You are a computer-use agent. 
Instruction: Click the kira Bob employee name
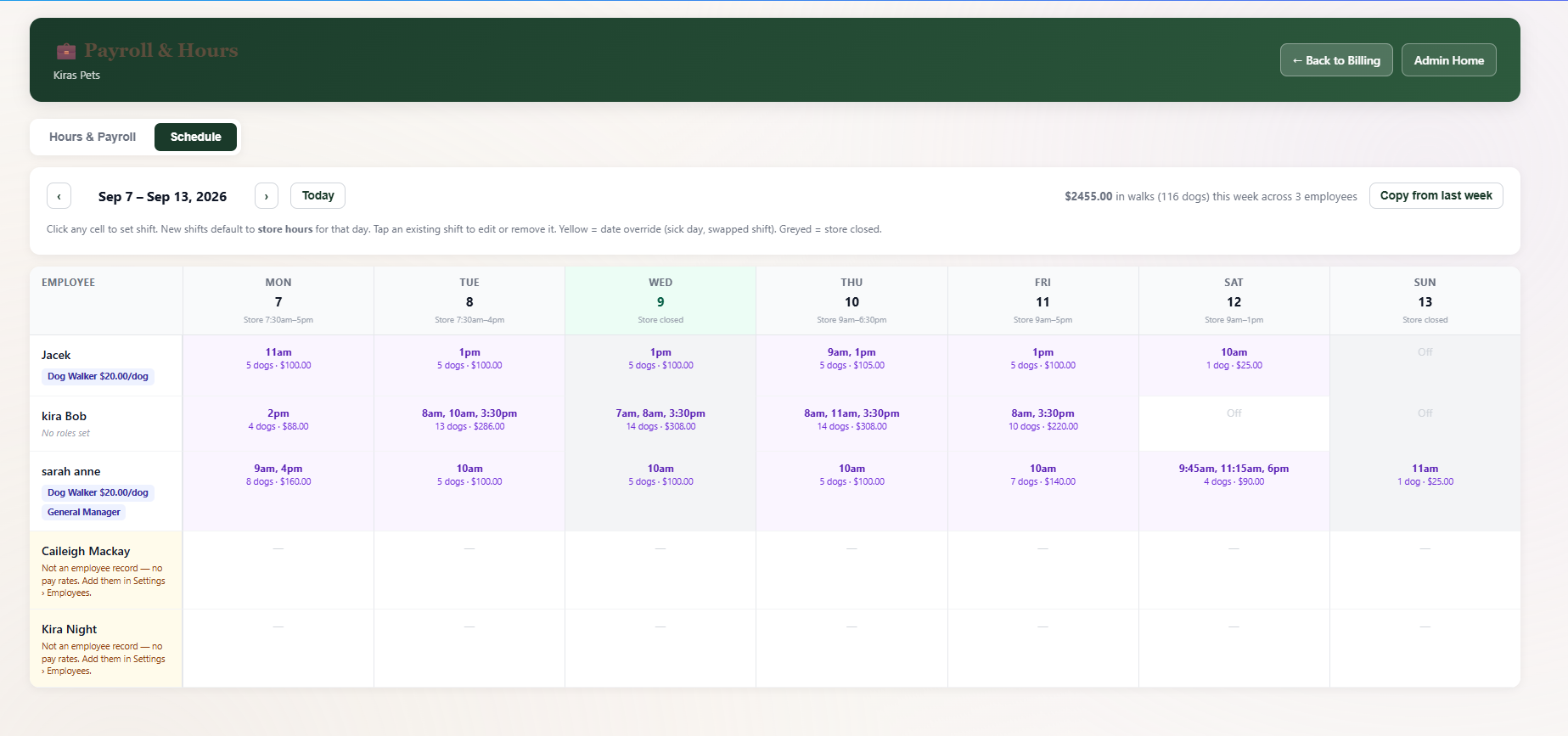coord(64,416)
